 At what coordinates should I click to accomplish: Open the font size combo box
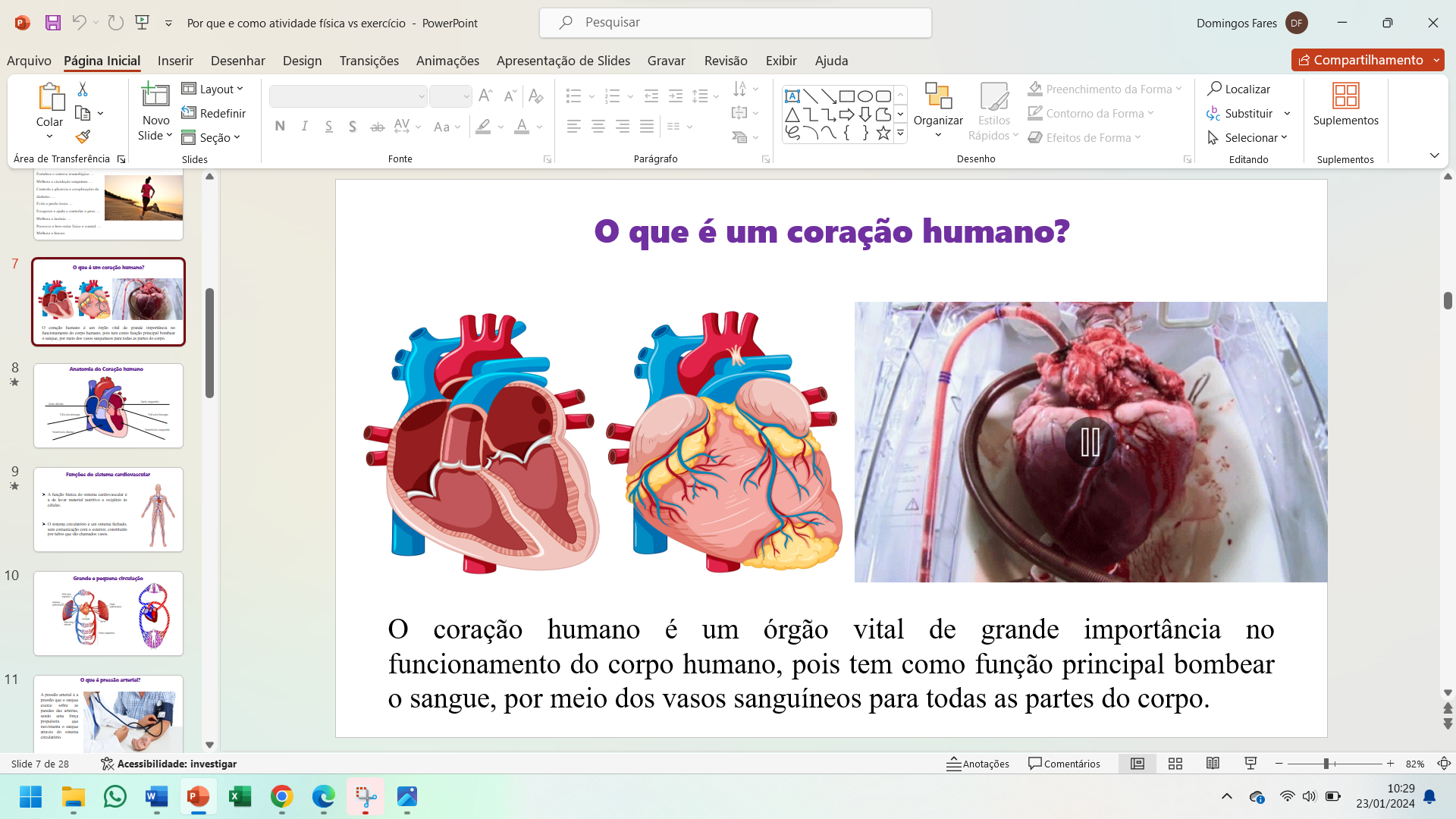pos(450,96)
